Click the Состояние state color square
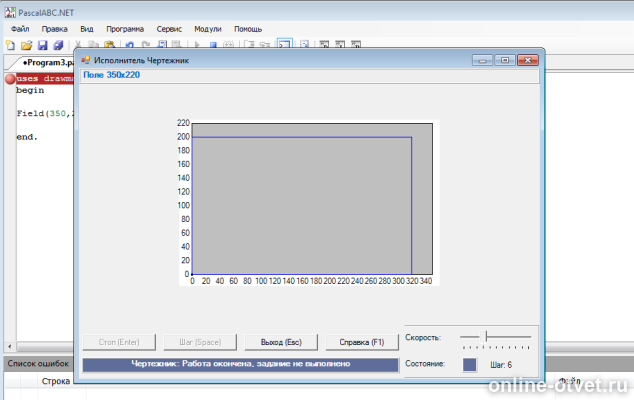Screen dimensions: 634x400 (x=469, y=364)
